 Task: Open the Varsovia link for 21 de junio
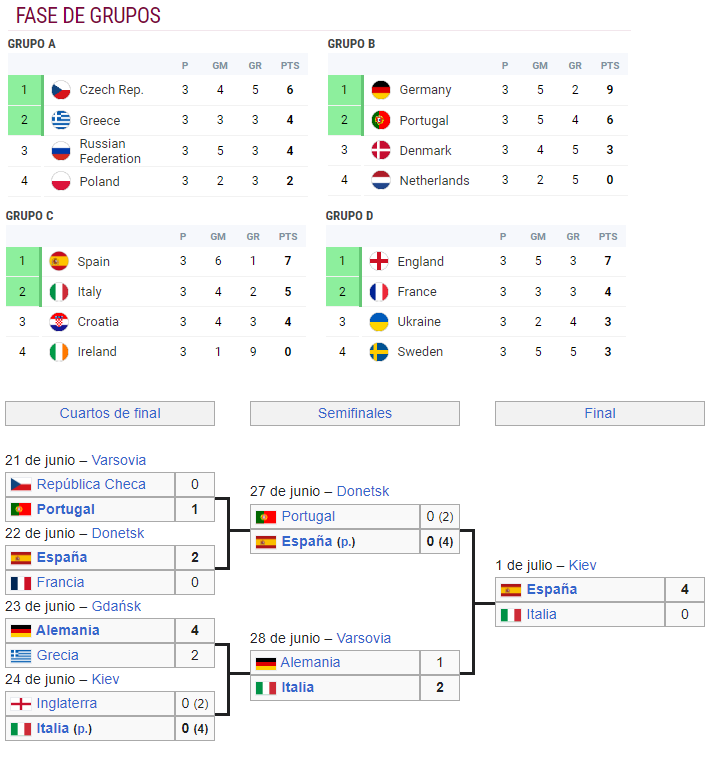click(x=119, y=461)
